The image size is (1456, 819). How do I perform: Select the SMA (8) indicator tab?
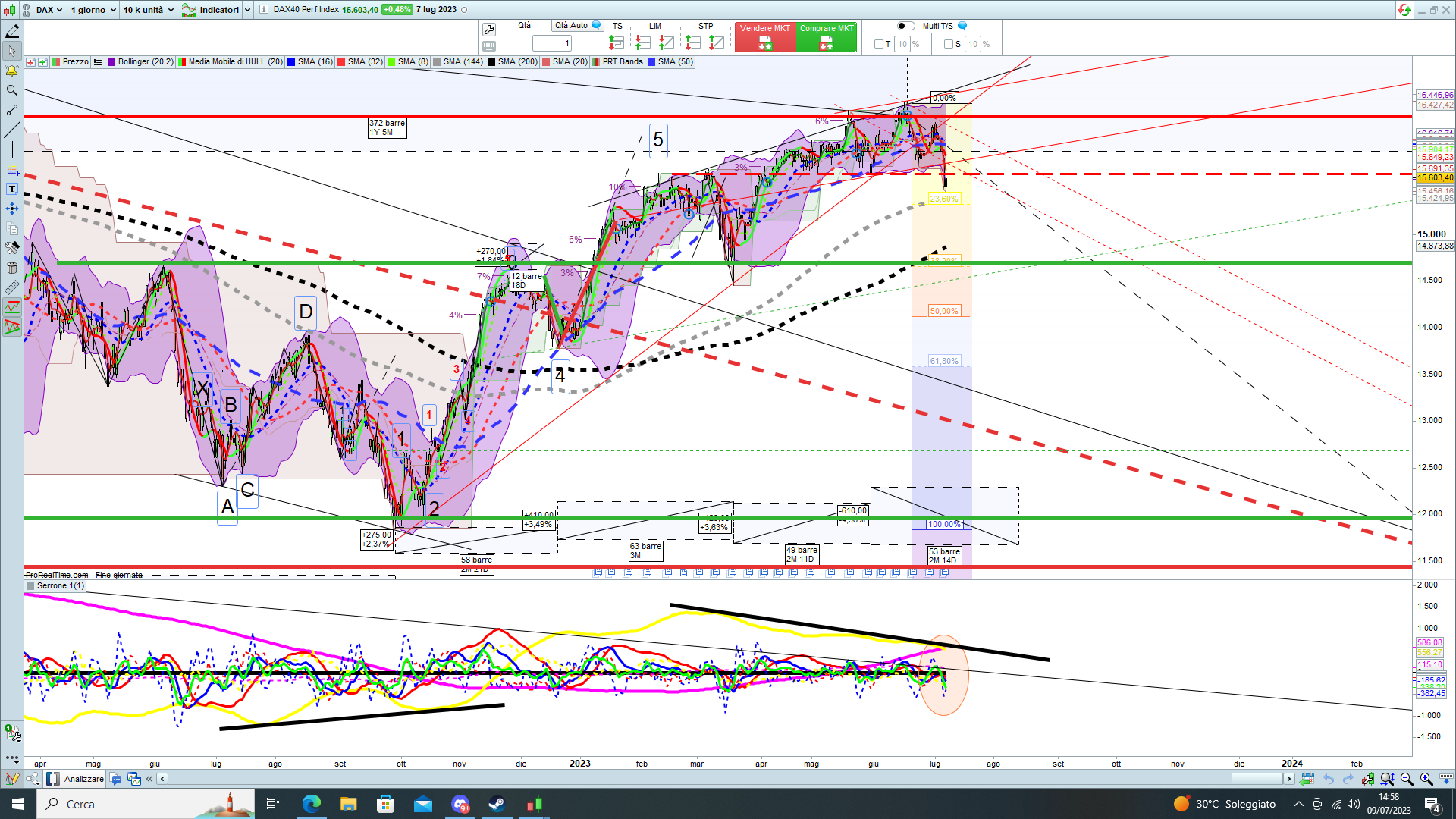click(408, 62)
